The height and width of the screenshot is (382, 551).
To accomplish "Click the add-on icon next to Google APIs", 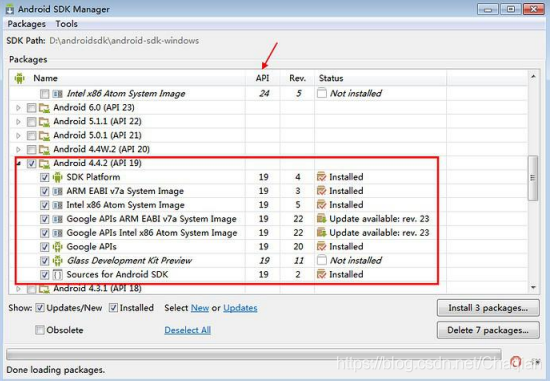I will pos(57,247).
